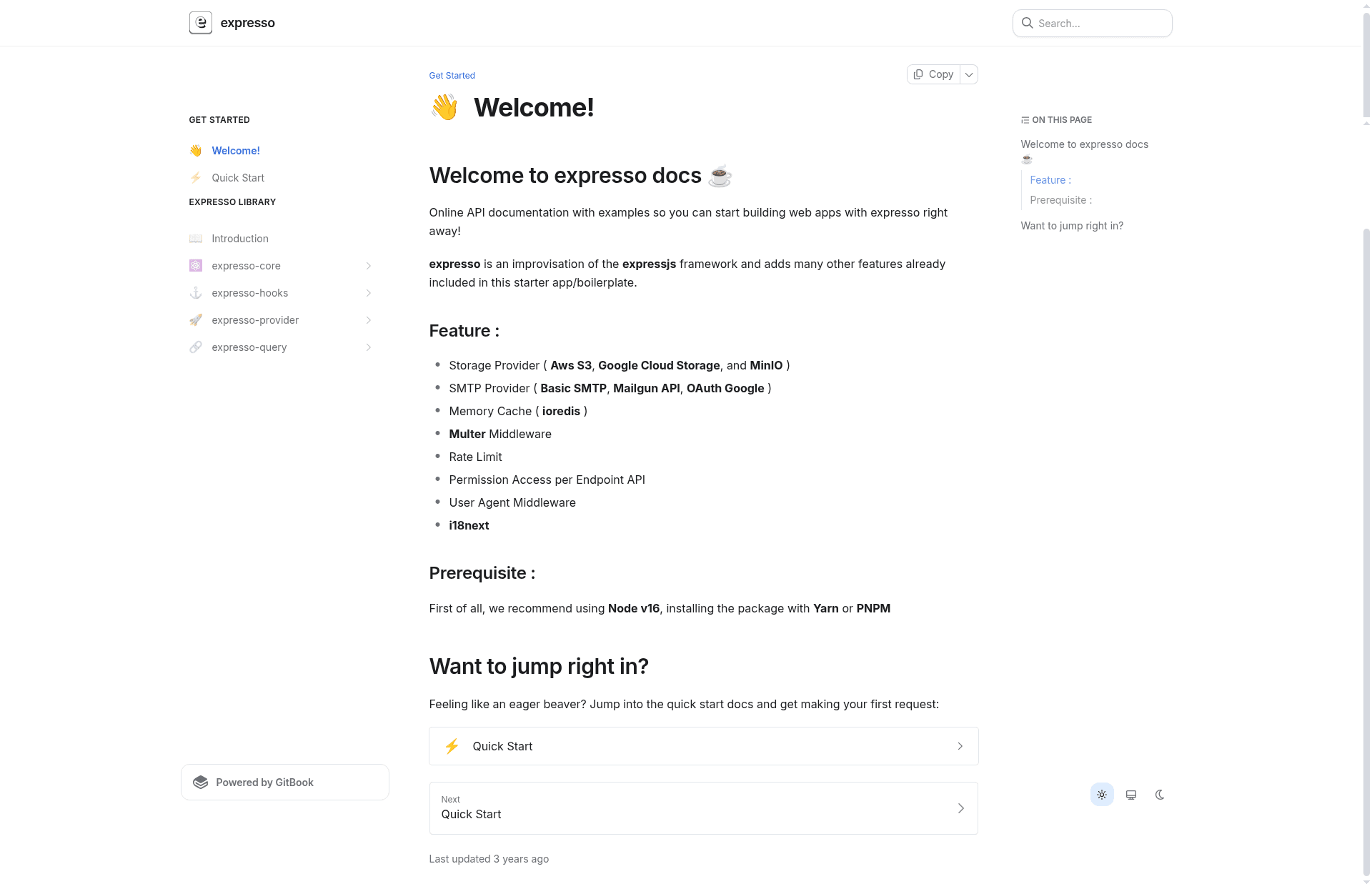
Task: Switch to dark theme
Action: click(x=1160, y=795)
